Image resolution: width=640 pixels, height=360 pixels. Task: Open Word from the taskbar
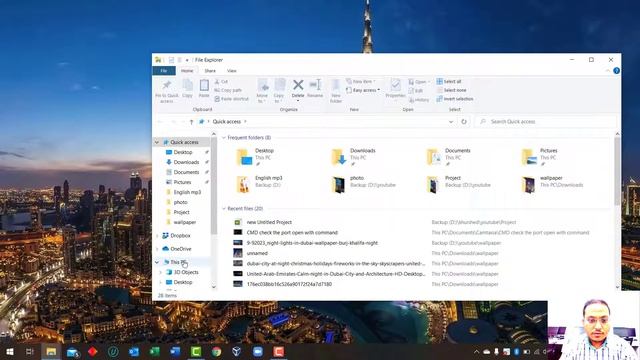click(x=175, y=351)
